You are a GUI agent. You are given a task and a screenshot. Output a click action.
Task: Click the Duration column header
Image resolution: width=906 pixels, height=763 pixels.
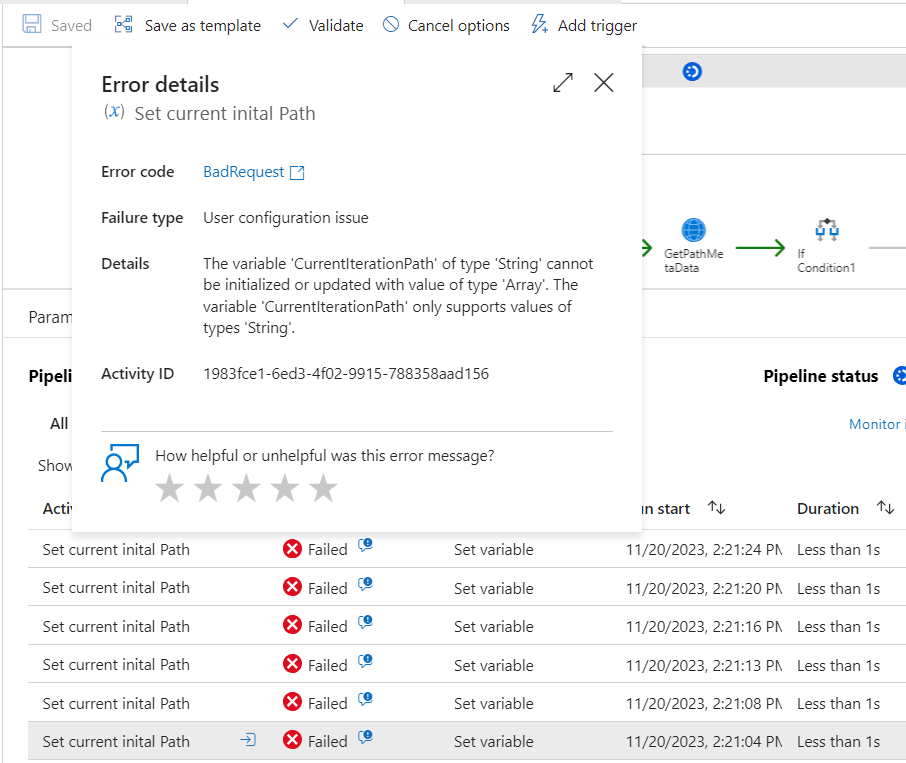click(827, 508)
